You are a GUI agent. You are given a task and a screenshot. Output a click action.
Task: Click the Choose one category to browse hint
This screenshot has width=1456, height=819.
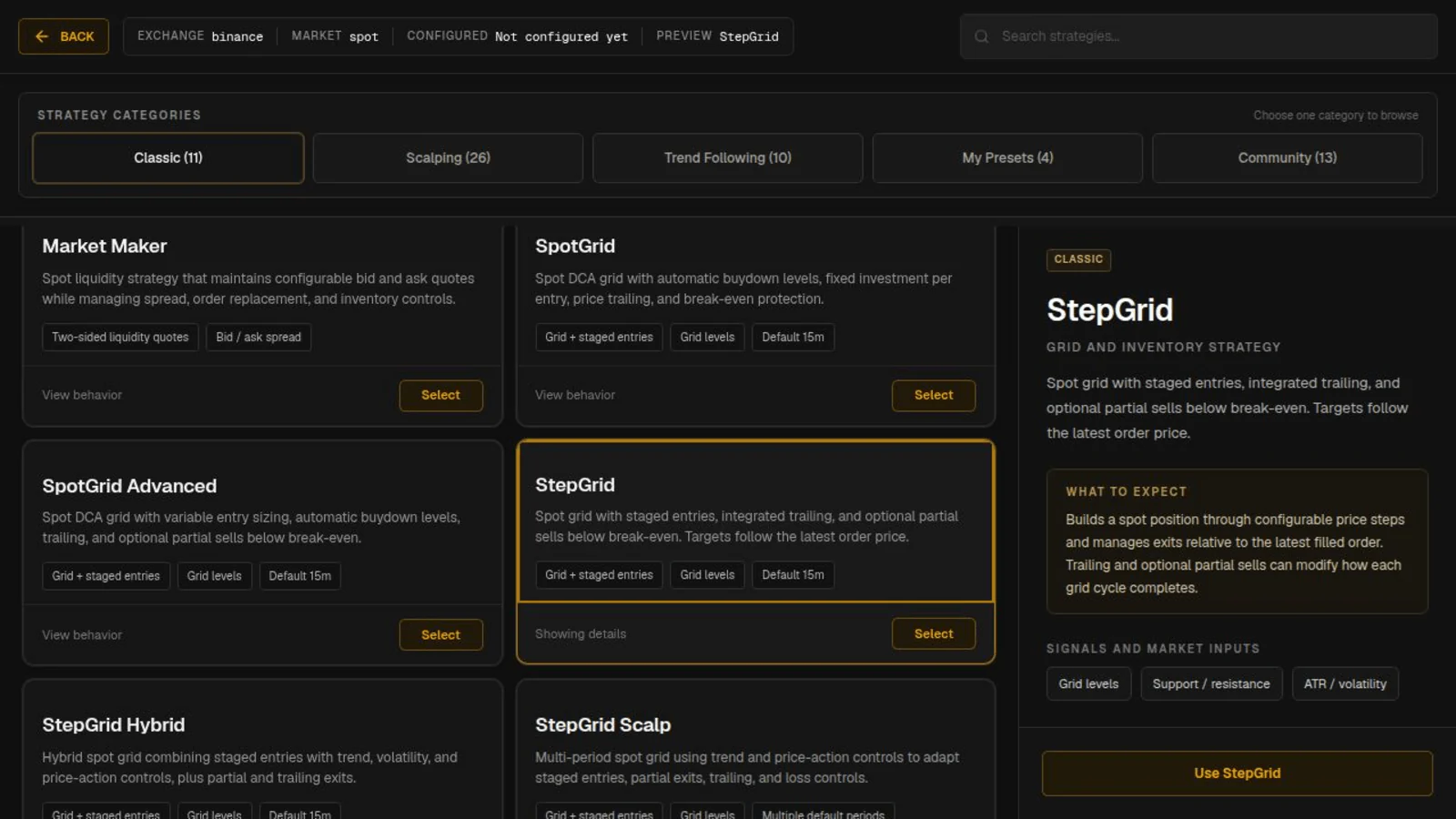tap(1336, 116)
